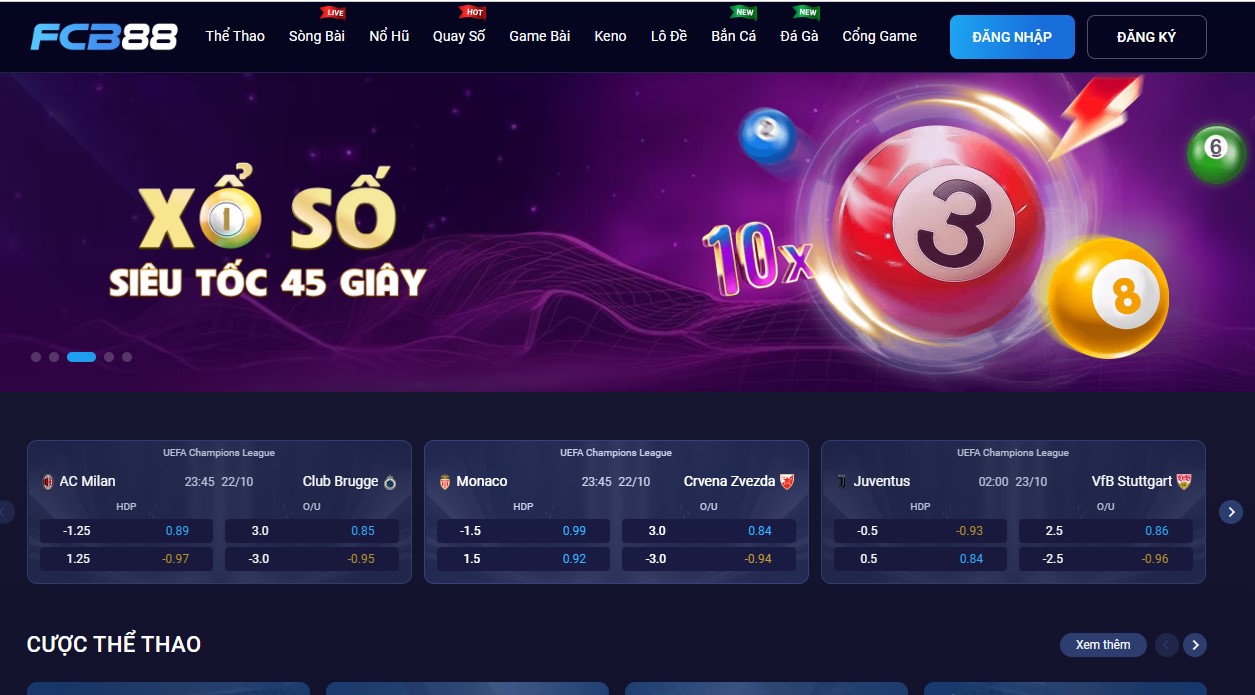Open the Thể Thao menu
Image resolution: width=1255 pixels, height=695 pixels.
tap(235, 36)
